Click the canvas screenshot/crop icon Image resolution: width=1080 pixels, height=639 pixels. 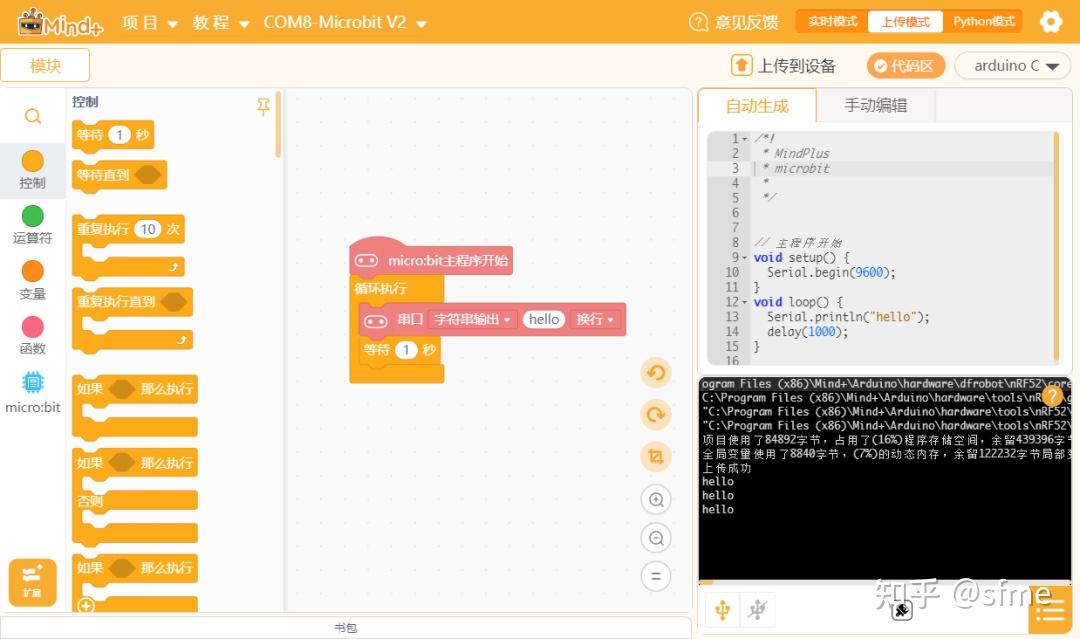pos(656,456)
